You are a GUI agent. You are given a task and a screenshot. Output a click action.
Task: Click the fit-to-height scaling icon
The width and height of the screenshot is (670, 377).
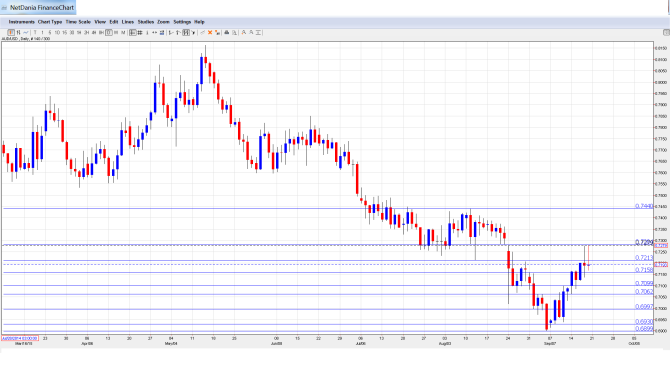click(258, 32)
